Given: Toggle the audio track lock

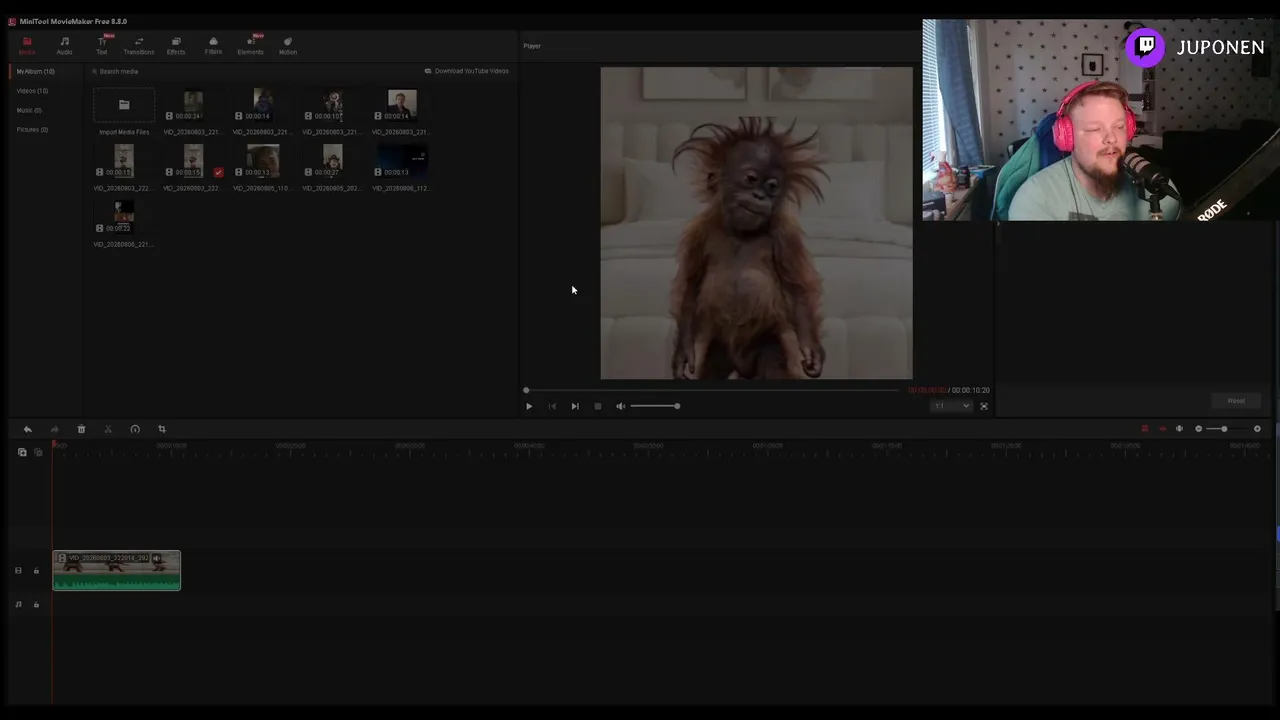Looking at the screenshot, I should pos(36,605).
